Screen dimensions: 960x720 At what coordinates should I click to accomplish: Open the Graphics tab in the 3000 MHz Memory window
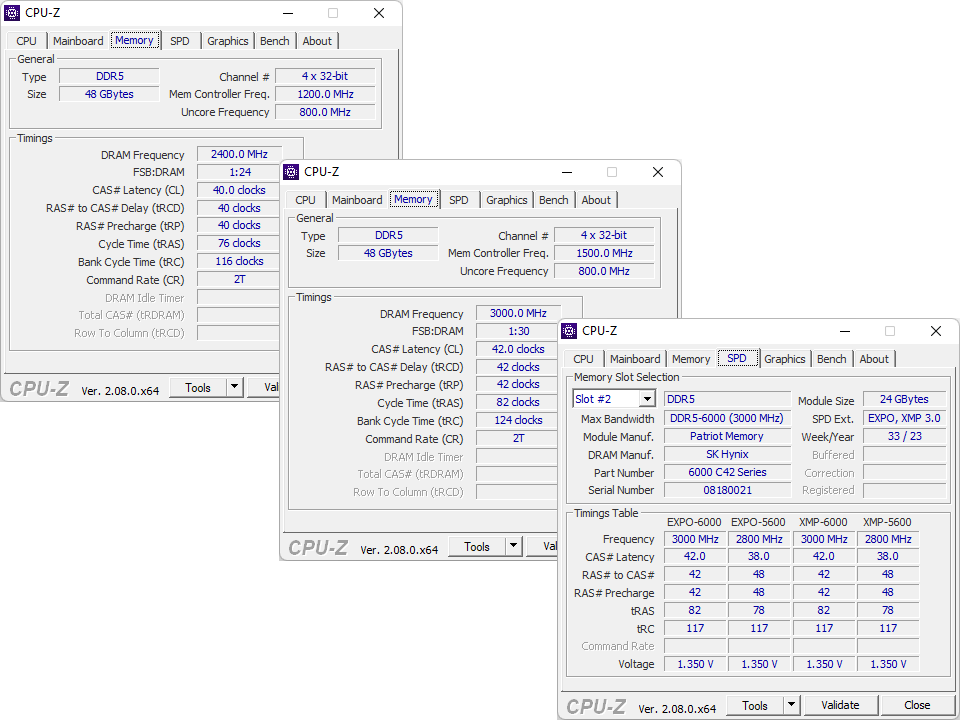click(x=506, y=200)
